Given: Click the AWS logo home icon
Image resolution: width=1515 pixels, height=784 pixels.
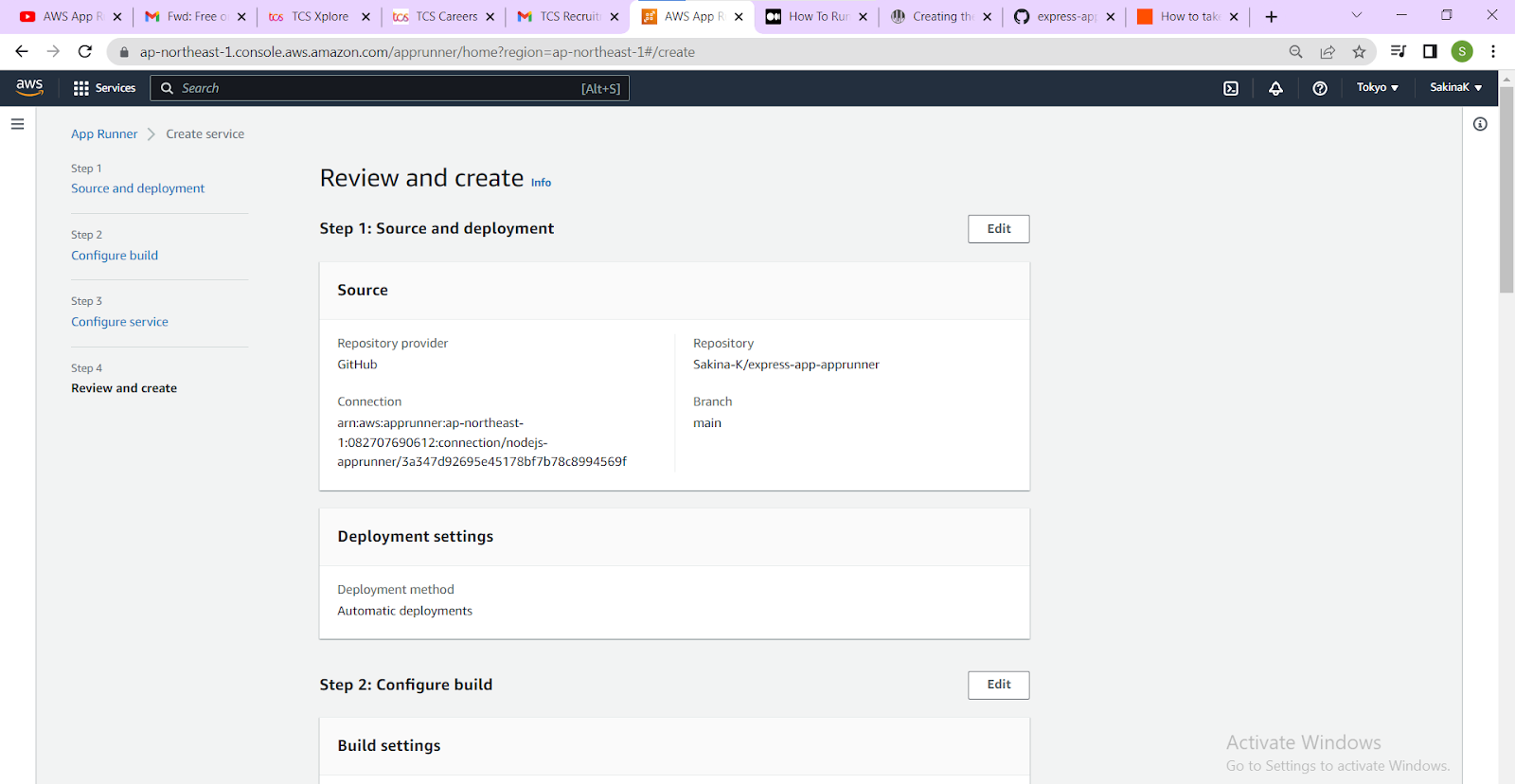Looking at the screenshot, I should [29, 87].
